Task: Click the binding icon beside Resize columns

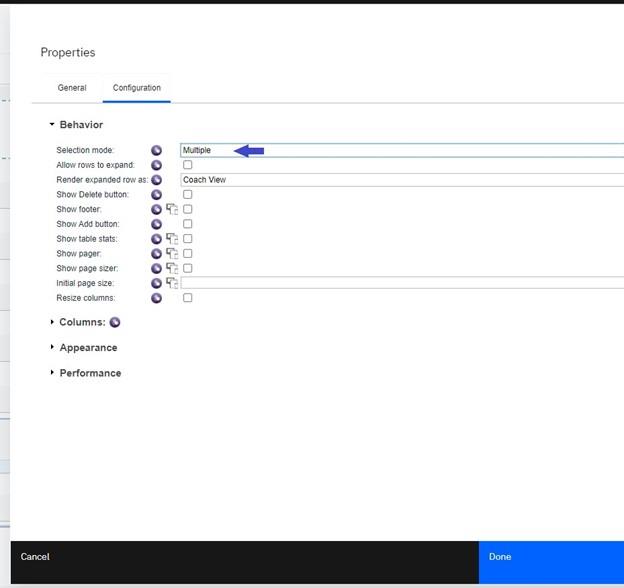Action: tap(156, 298)
